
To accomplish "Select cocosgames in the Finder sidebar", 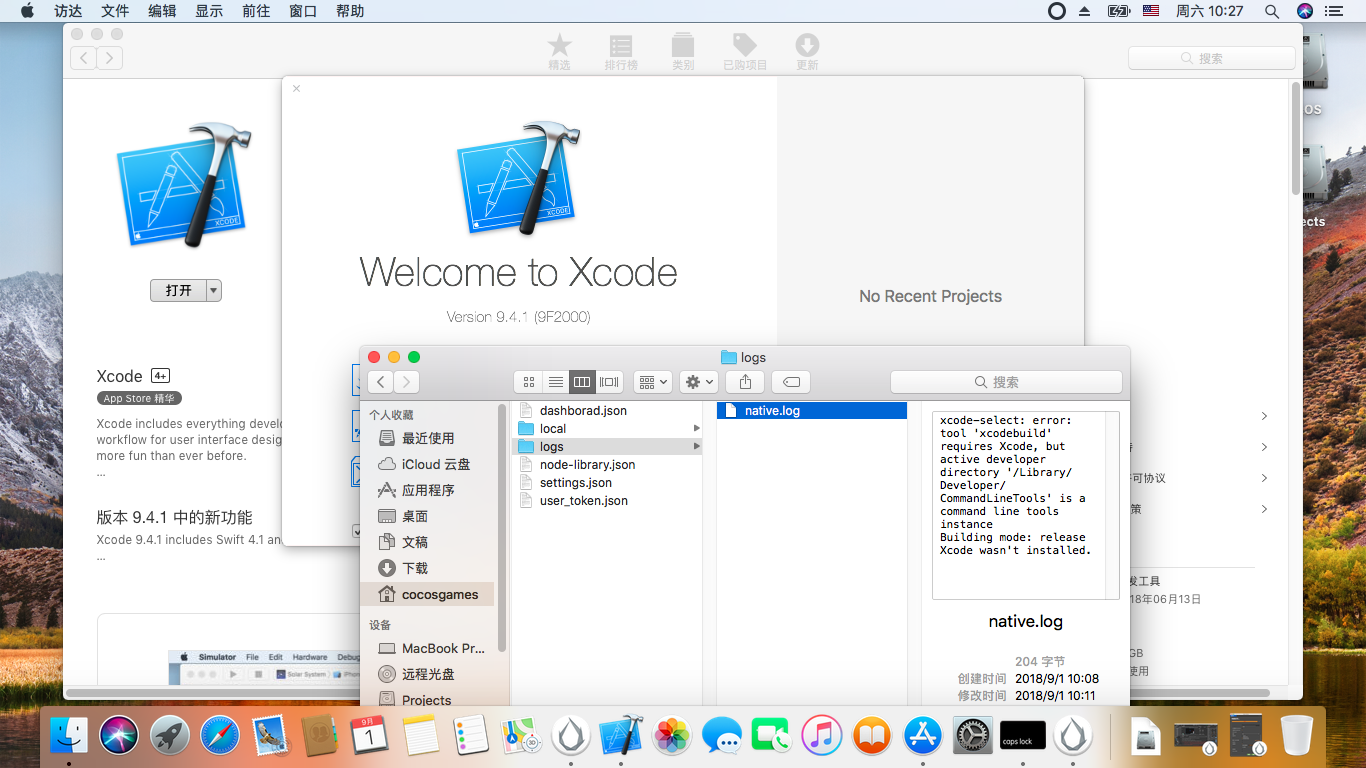I will pyautogui.click(x=427, y=594).
